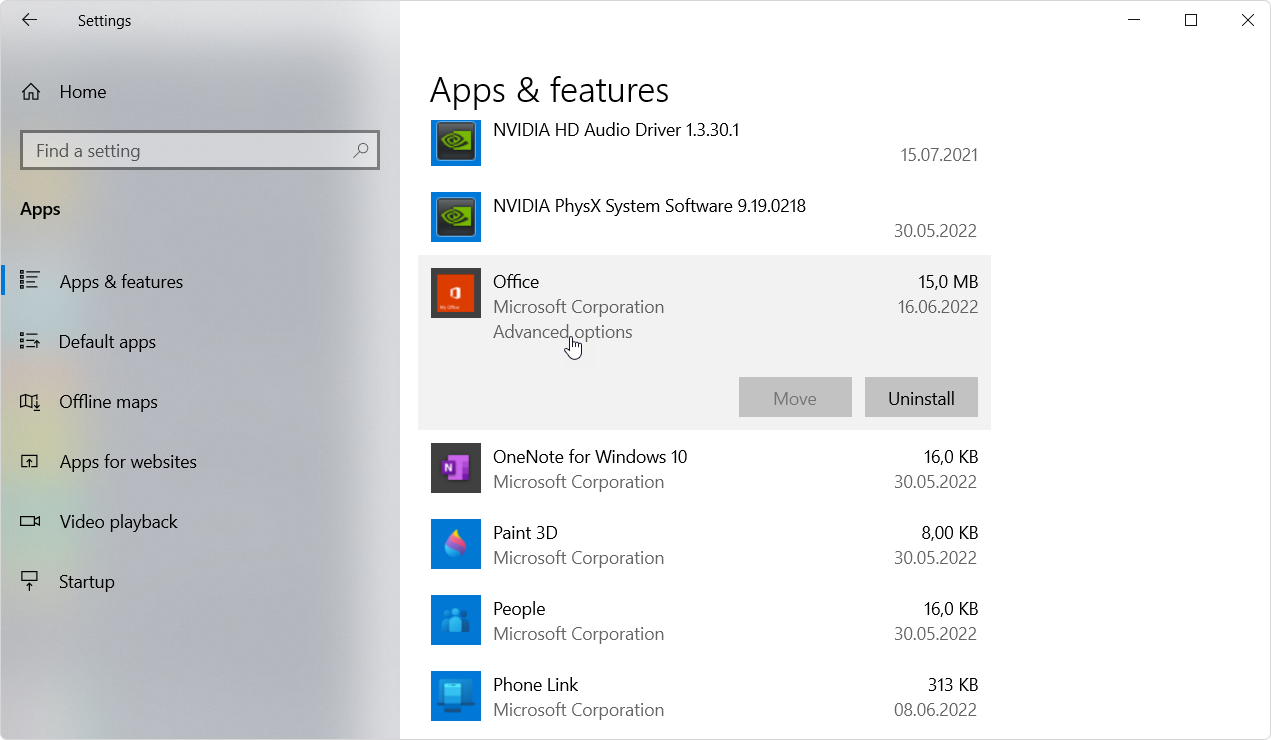This screenshot has height=740, width=1271.
Task: Click the Paint 3D app icon
Action: (x=456, y=544)
